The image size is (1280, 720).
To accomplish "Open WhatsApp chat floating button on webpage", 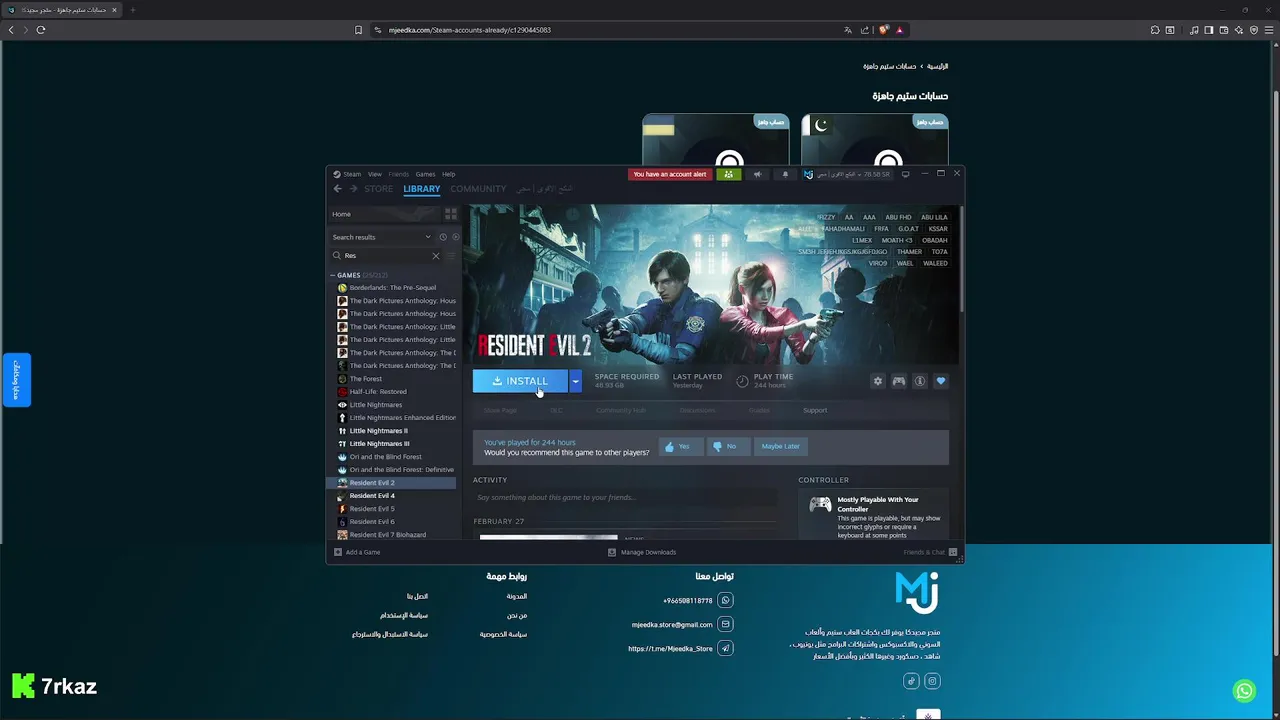I will pyautogui.click(x=1244, y=691).
